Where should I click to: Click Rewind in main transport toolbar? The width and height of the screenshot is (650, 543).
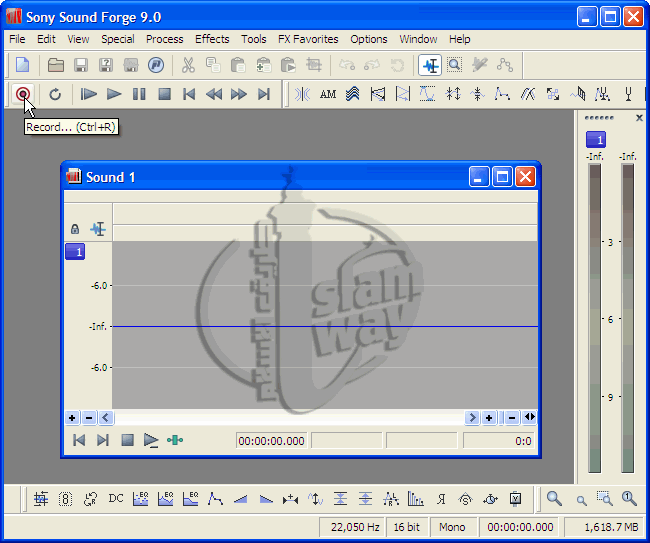click(214, 94)
